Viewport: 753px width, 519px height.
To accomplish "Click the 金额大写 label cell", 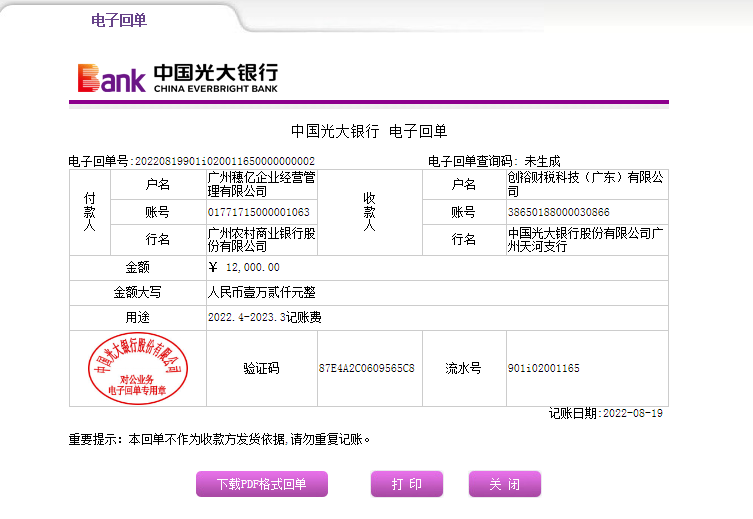I will point(138,292).
